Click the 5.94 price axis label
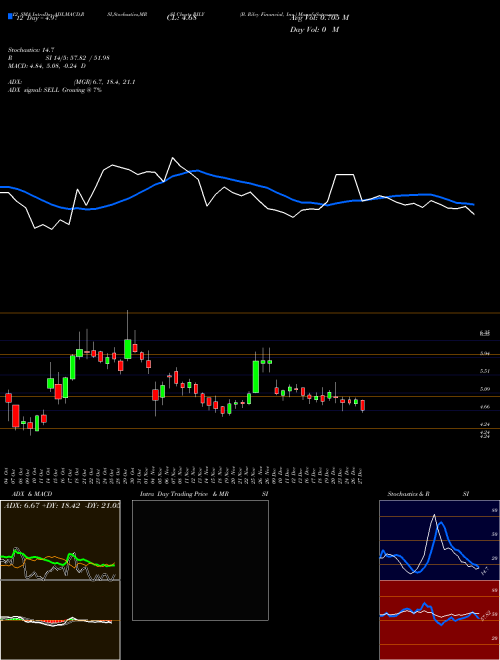Screen dimensions: 500x660 485,354
